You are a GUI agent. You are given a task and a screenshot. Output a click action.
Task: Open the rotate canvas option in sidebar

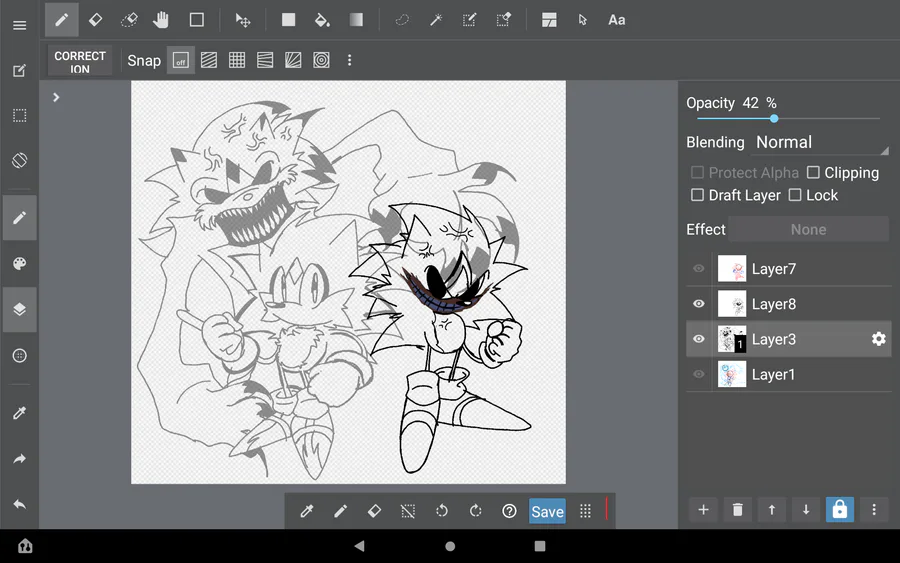click(x=20, y=160)
